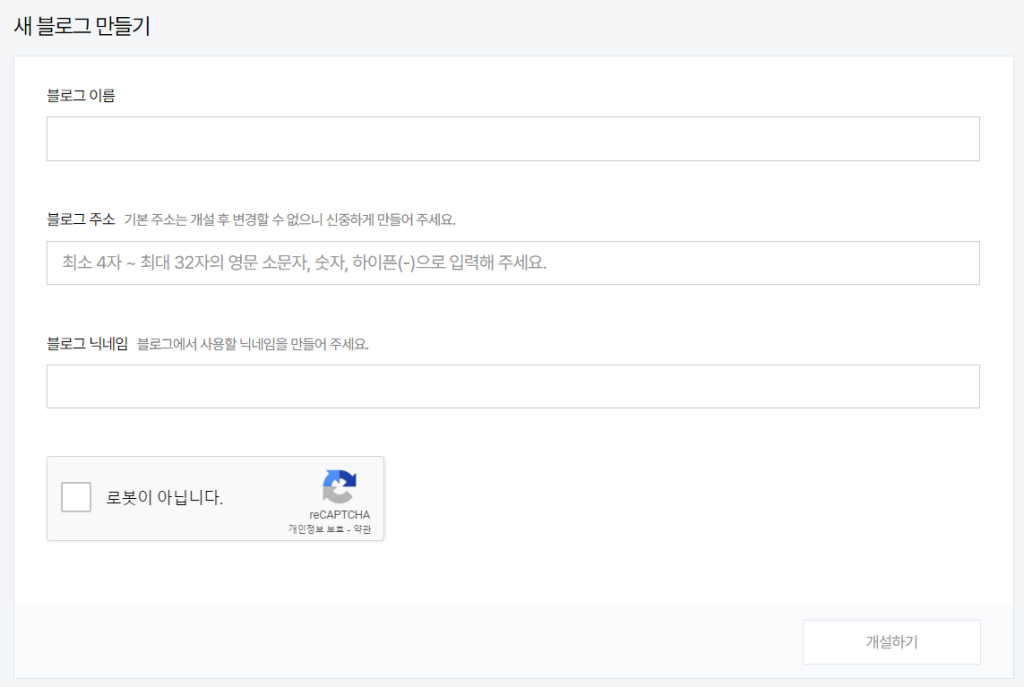Click inside the 블로그 이름 input field
The image size is (1024, 687).
(512, 139)
